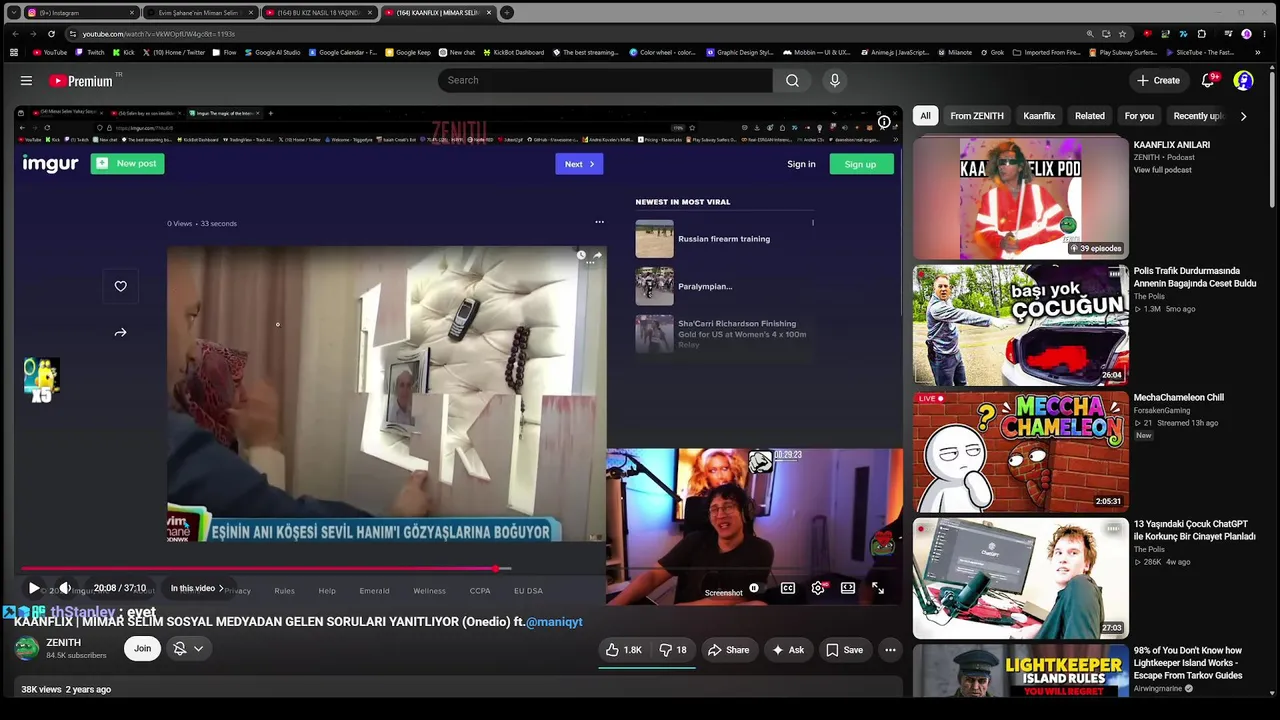This screenshot has height=720, width=1280.
Task: Select the Recently uploaded chip
Action: pyautogui.click(x=1198, y=116)
